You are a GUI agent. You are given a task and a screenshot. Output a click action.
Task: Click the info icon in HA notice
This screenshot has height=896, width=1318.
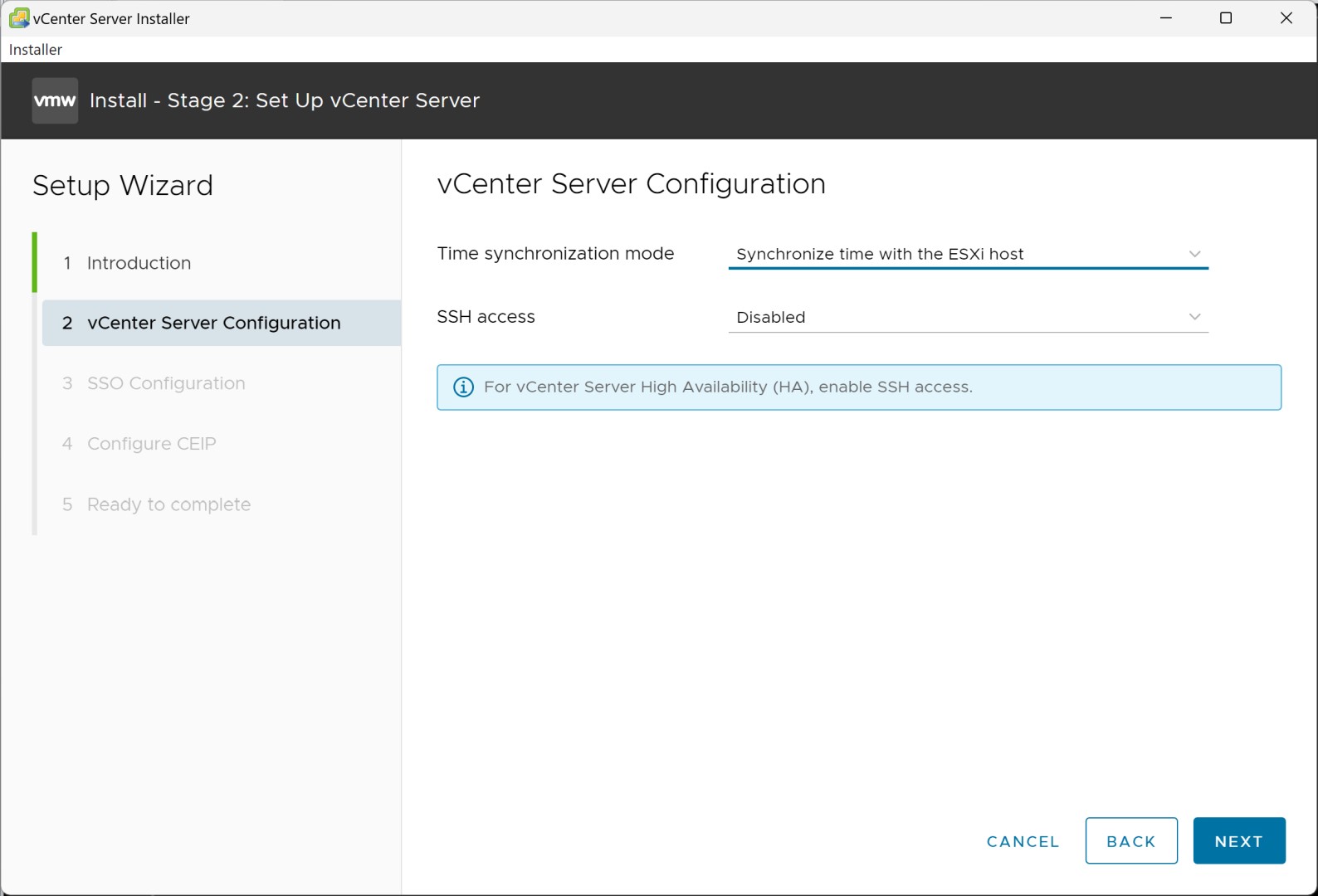pos(463,387)
